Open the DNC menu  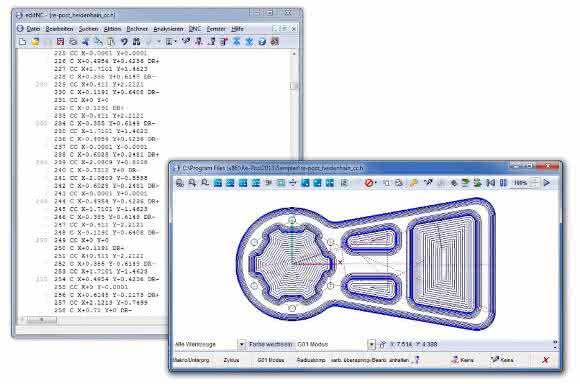coord(195,29)
